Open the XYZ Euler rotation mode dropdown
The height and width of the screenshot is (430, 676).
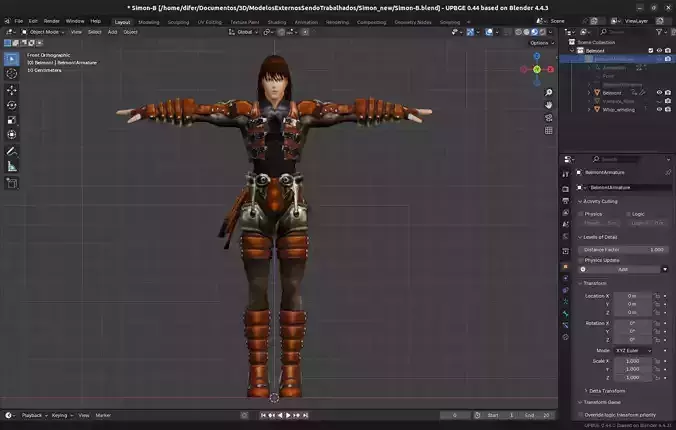click(633, 351)
